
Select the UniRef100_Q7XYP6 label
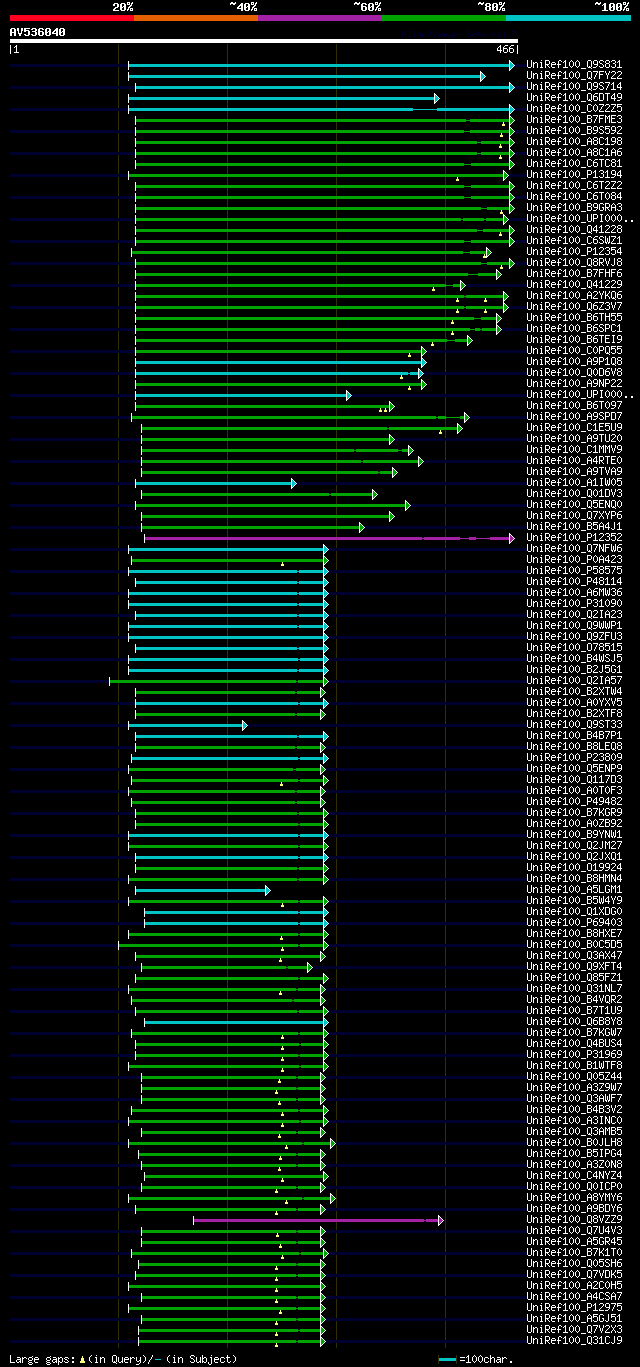coord(574,515)
